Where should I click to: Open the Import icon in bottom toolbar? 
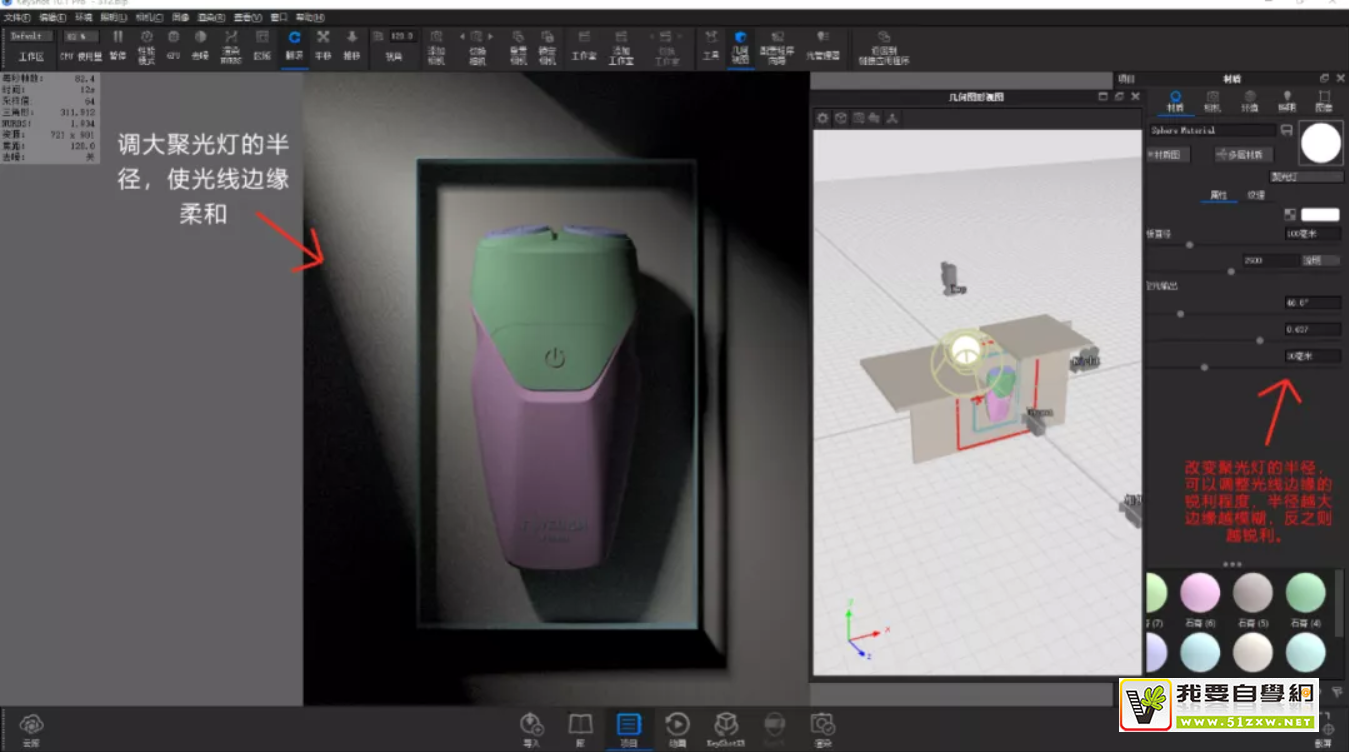tap(531, 728)
